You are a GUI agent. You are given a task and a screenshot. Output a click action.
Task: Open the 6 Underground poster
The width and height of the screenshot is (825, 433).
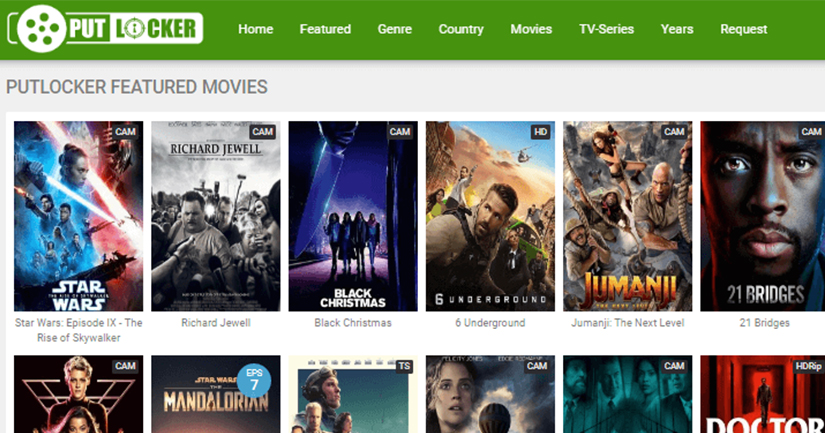490,216
